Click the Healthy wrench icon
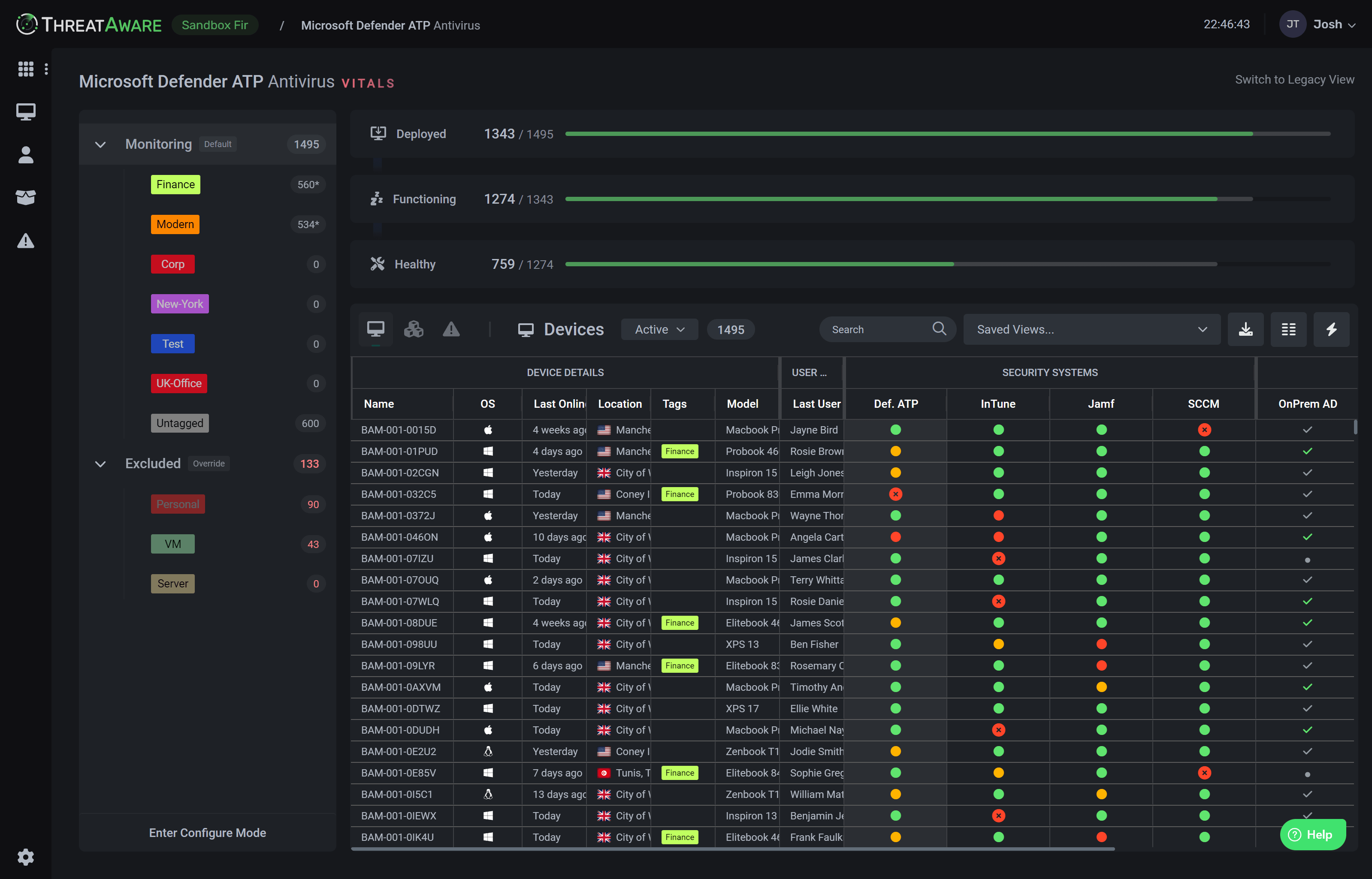The height and width of the screenshot is (879, 1372). pos(378,264)
